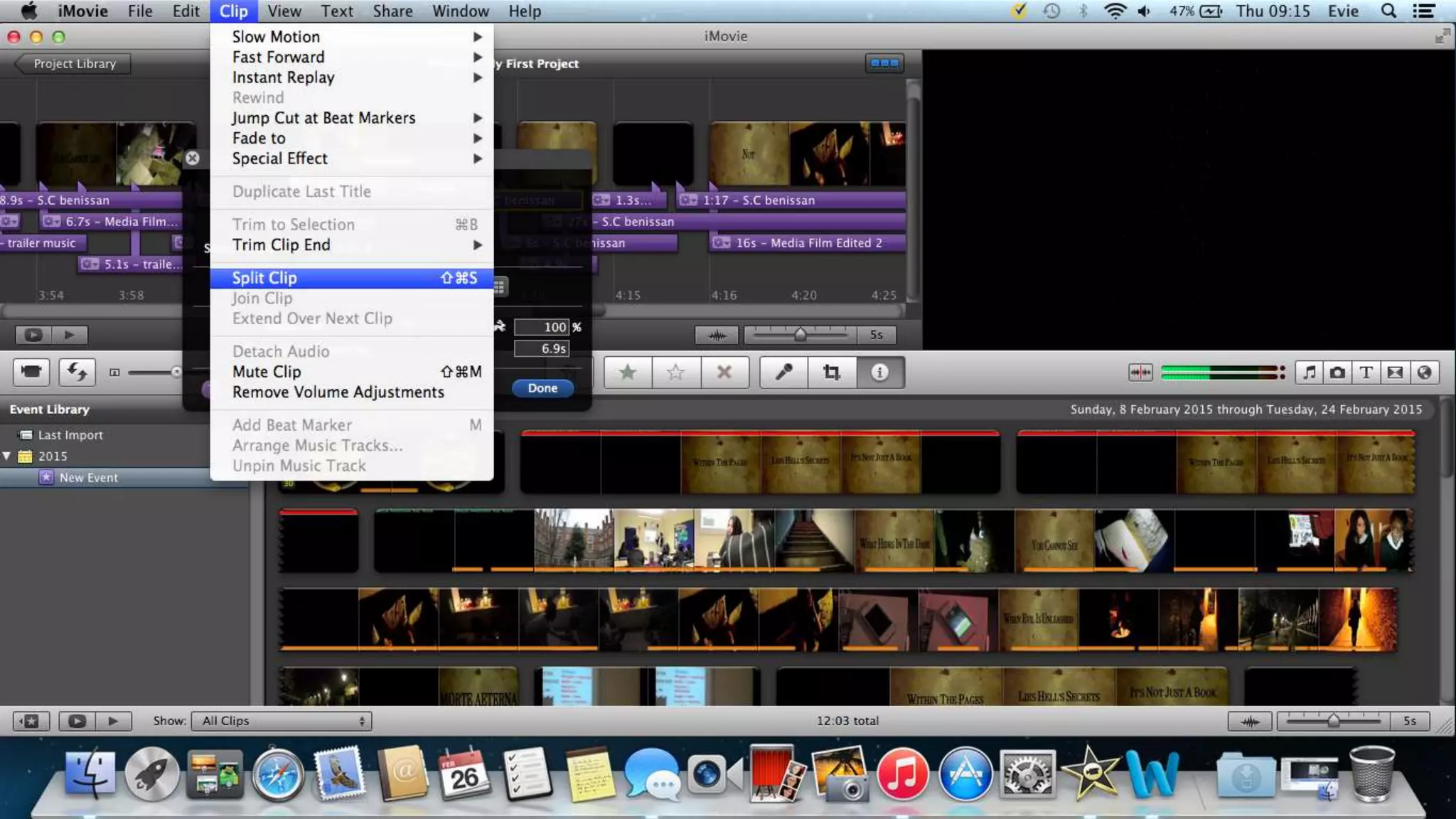Image resolution: width=1456 pixels, height=819 pixels.
Task: Toggle the Event Library list visibility
Action: click(x=31, y=721)
